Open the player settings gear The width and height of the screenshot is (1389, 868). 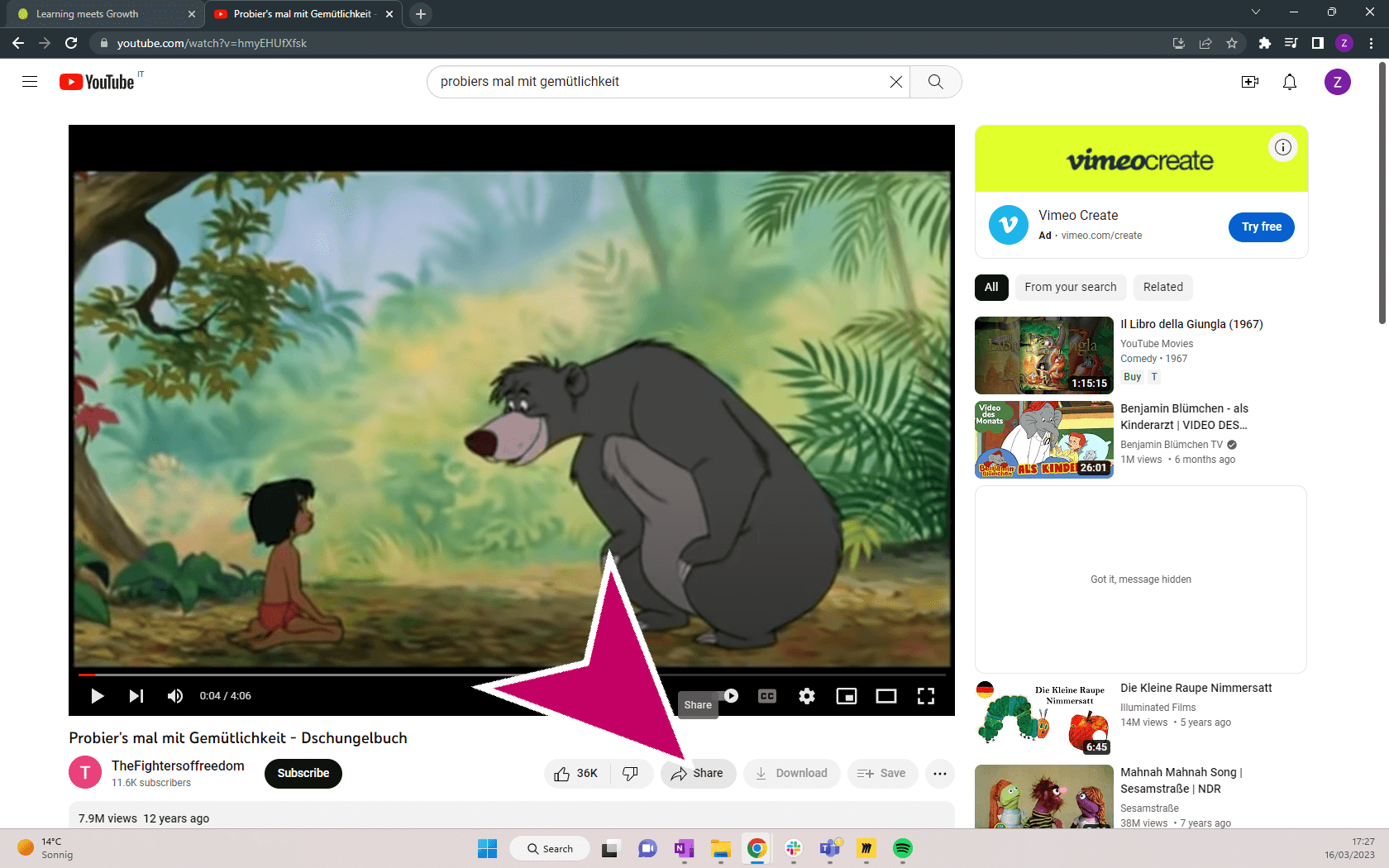click(807, 696)
